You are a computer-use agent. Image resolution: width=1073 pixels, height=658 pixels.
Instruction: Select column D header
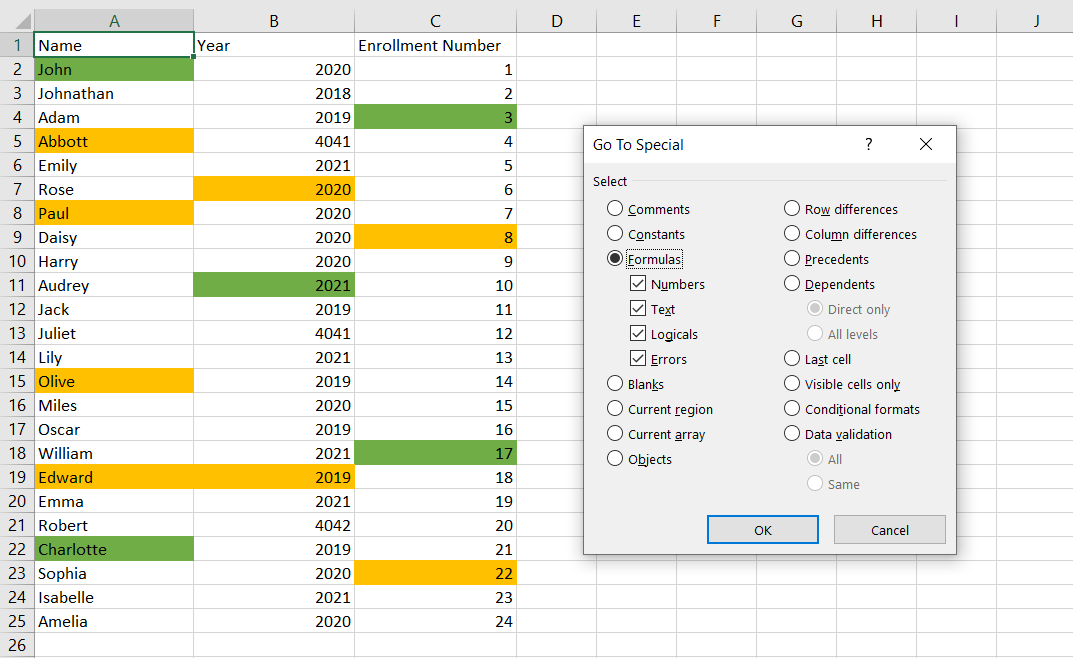click(556, 21)
